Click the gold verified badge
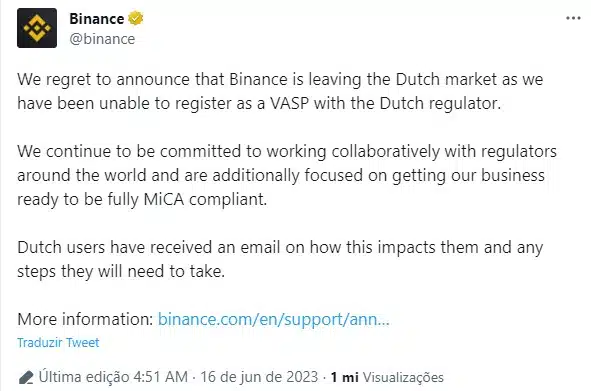 pos(136,18)
